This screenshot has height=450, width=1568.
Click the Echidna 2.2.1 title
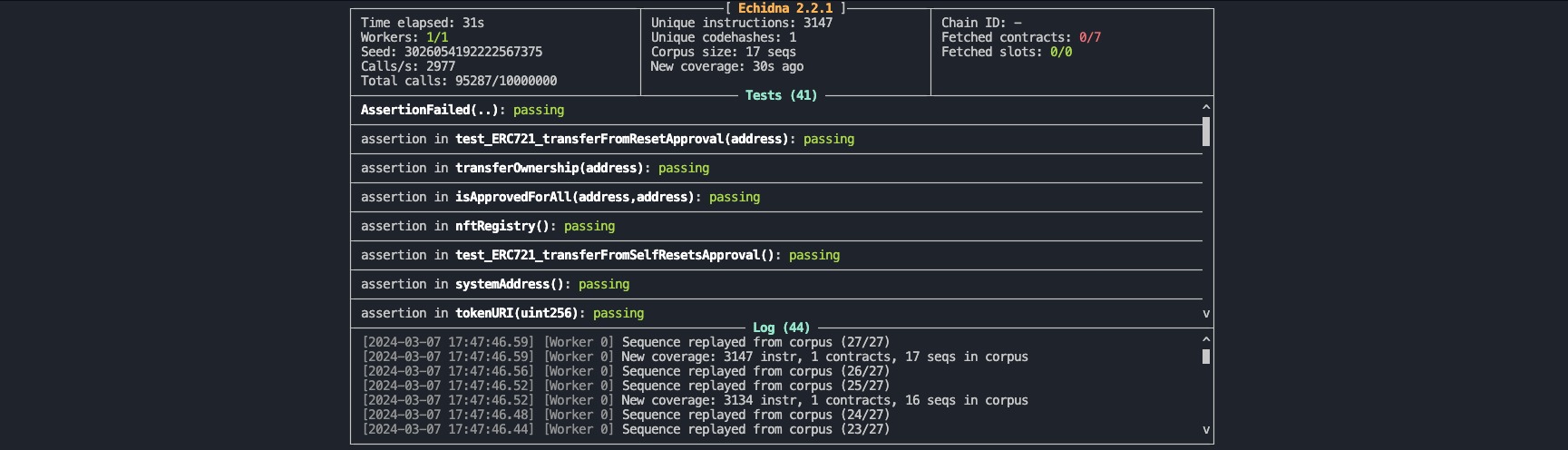pos(785,8)
